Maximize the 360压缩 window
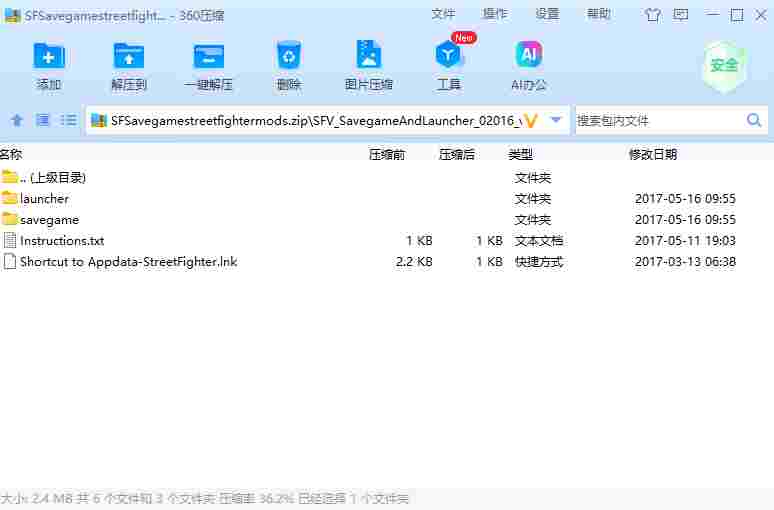774x510 pixels. pyautogui.click(x=736, y=15)
